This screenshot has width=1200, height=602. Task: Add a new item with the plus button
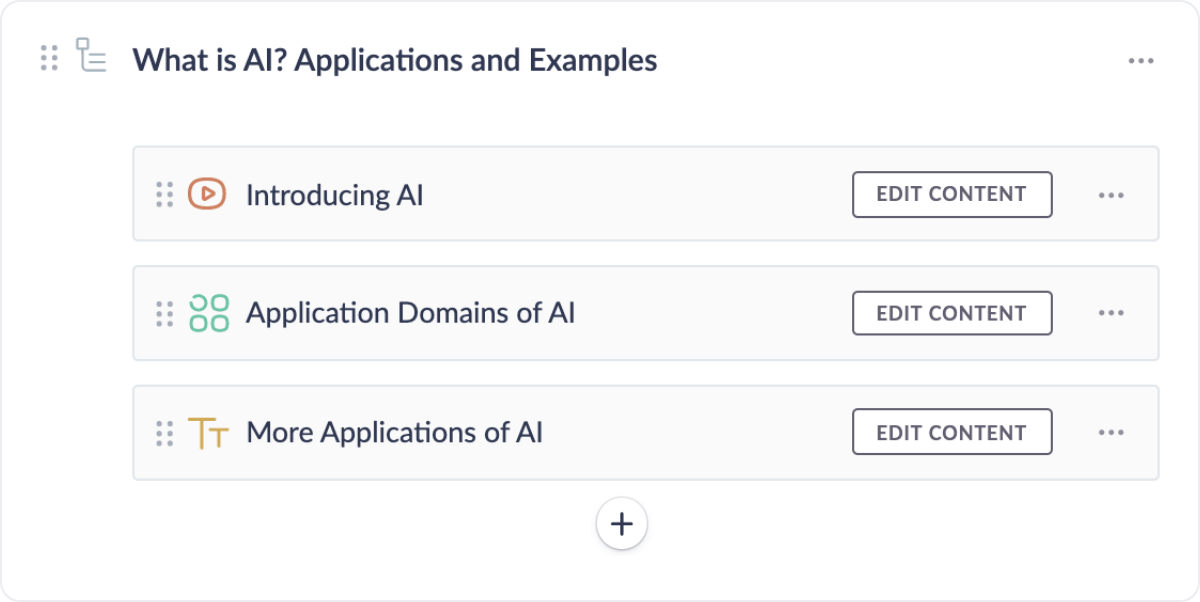point(622,524)
